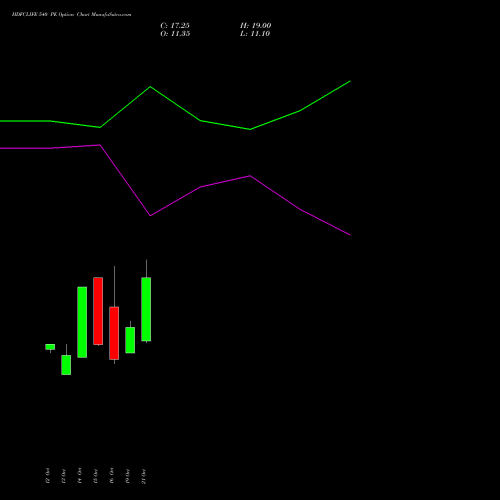
Task: Click the 21 Oct date label
Action: coord(143,476)
